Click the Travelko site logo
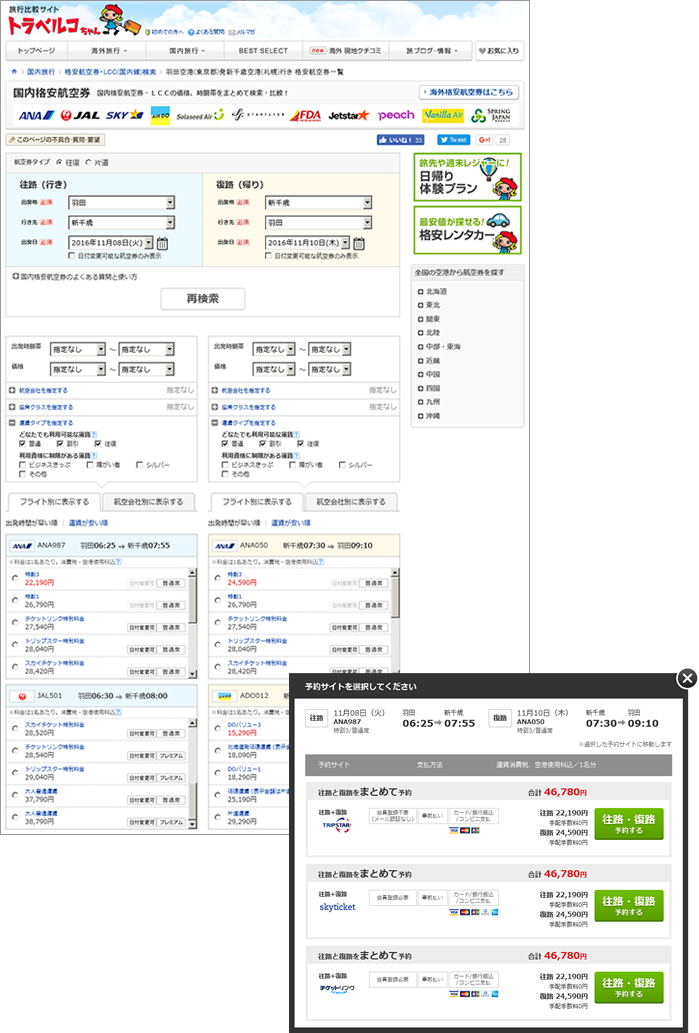 62,21
